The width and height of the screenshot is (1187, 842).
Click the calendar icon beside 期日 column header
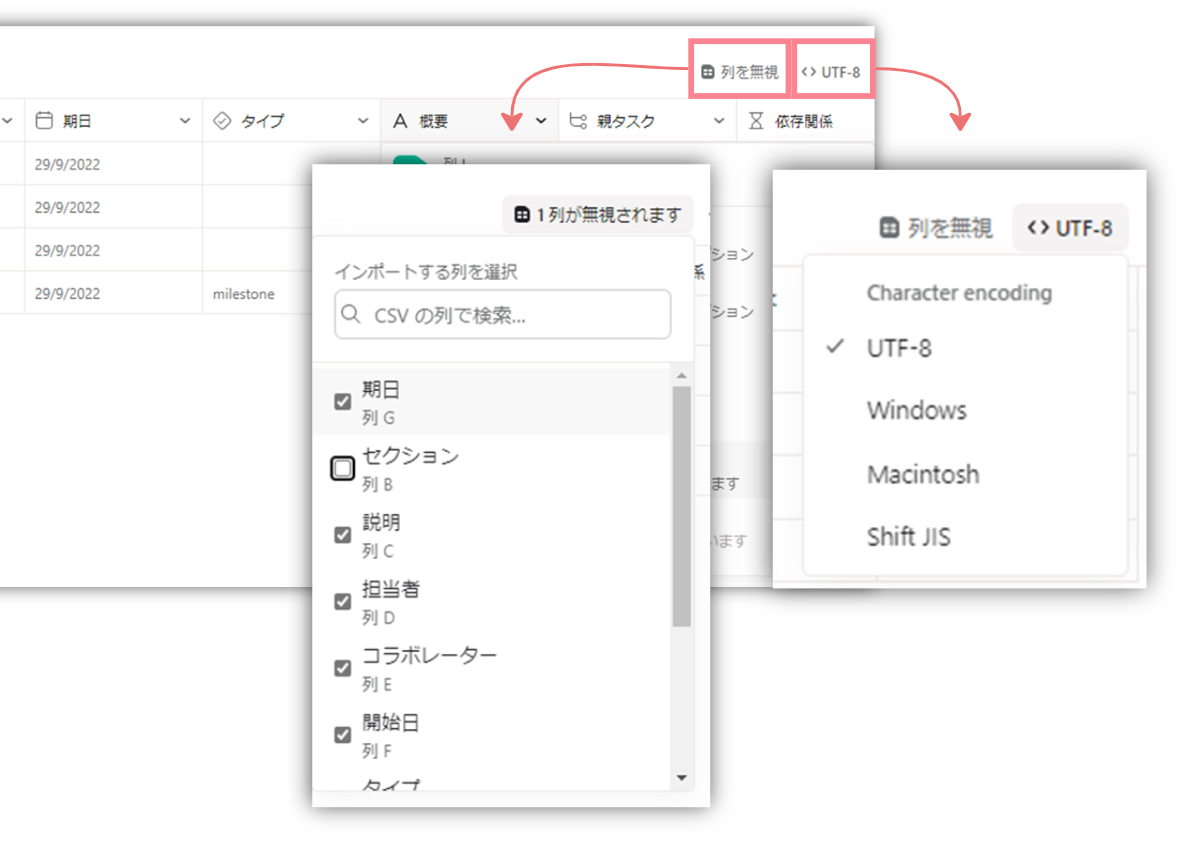43,121
